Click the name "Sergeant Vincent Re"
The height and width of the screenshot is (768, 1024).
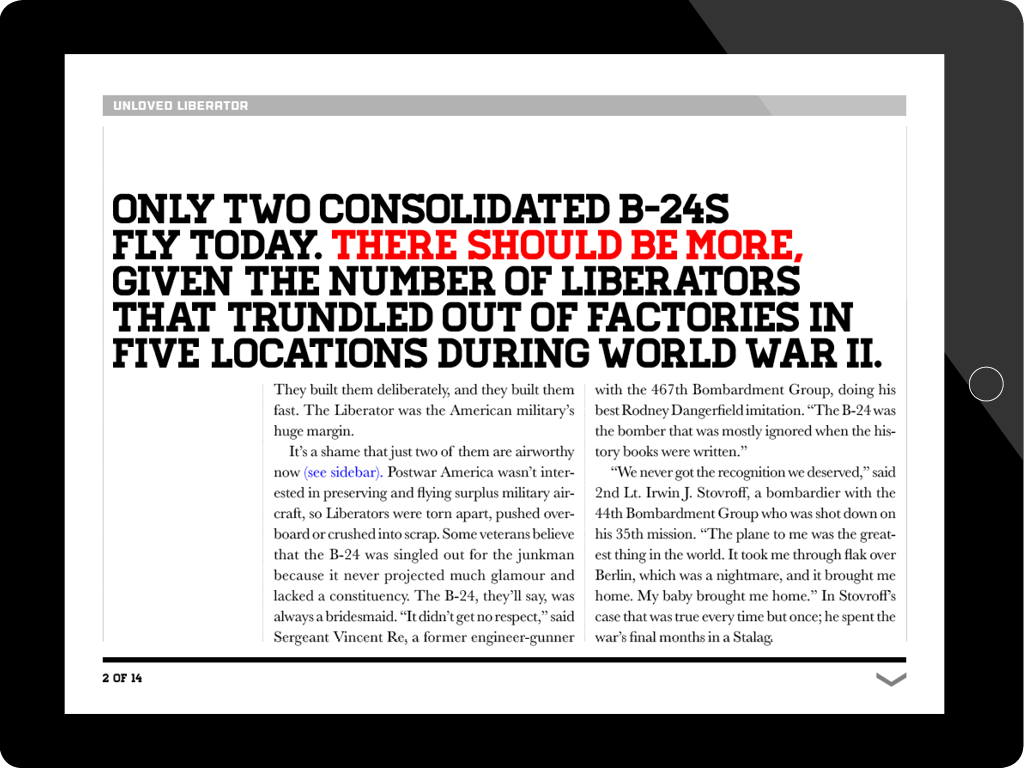coord(340,637)
